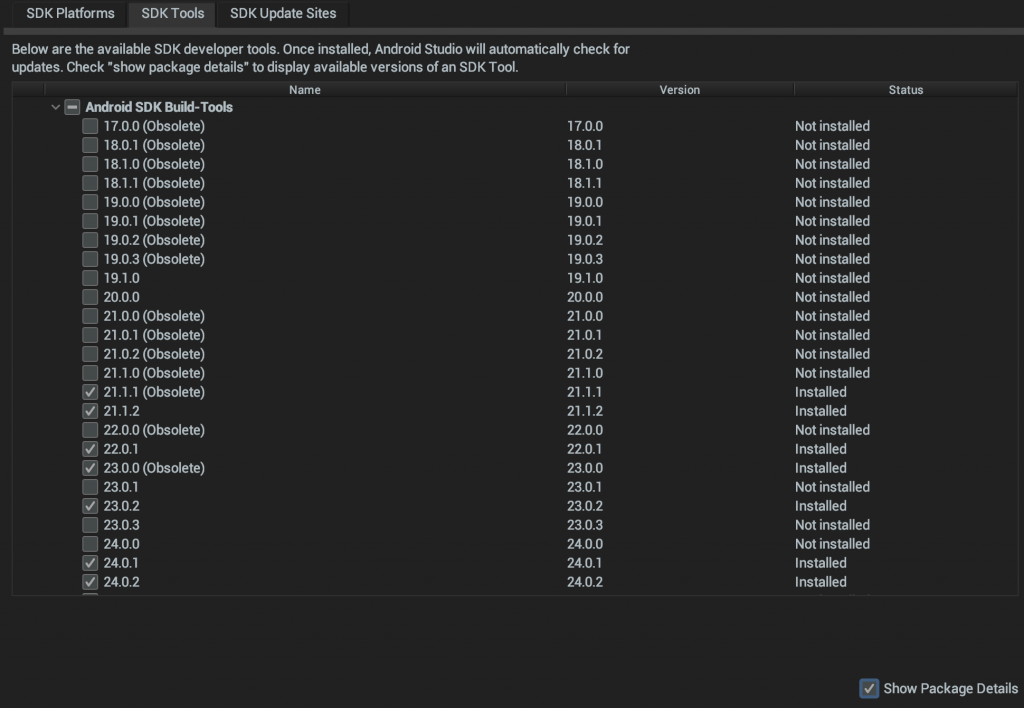This screenshot has width=1024, height=708.
Task: Click the Installed status of 21.1.2
Action: (821, 411)
